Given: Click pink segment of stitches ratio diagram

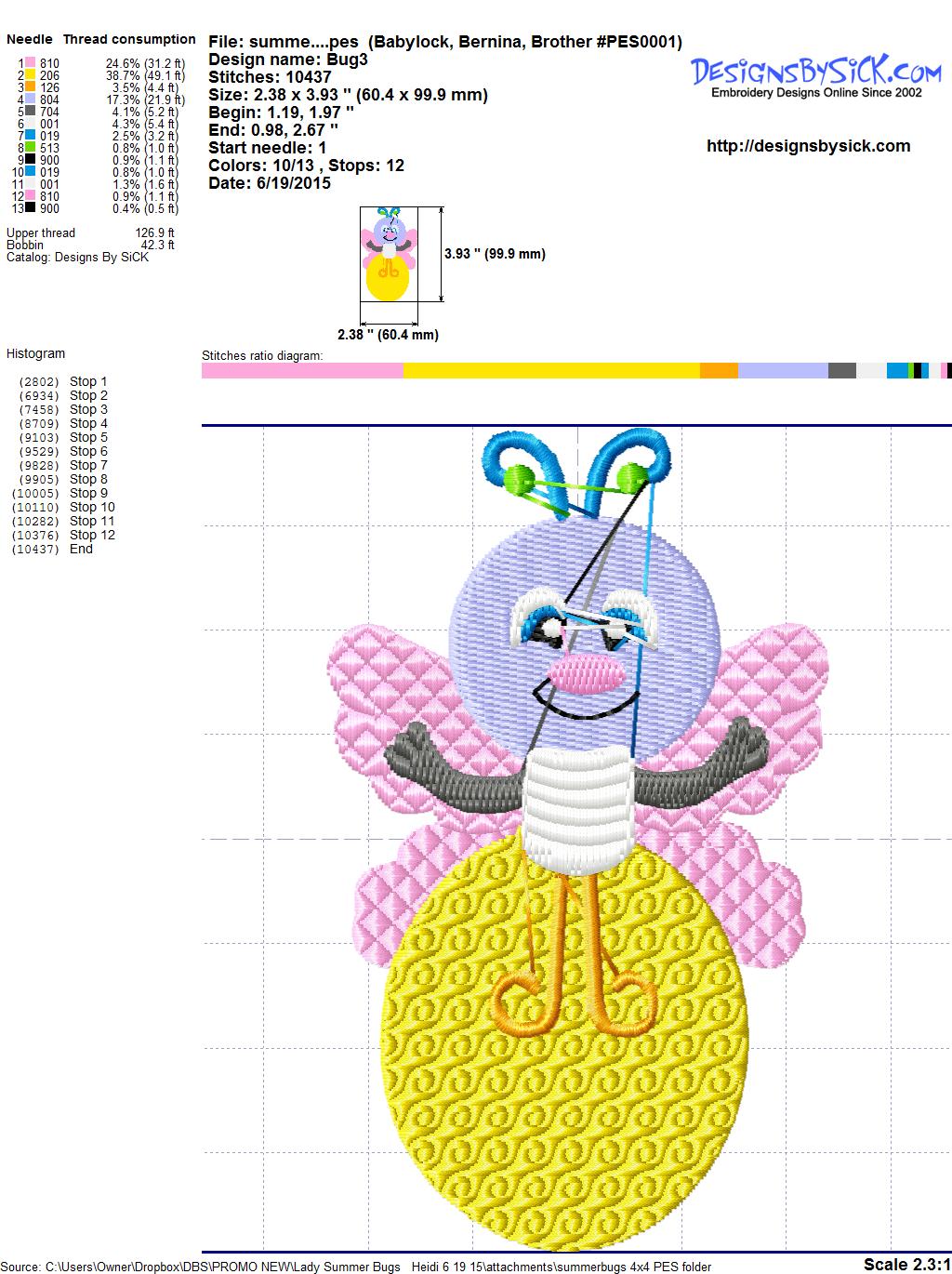Looking at the screenshot, I should [302, 371].
